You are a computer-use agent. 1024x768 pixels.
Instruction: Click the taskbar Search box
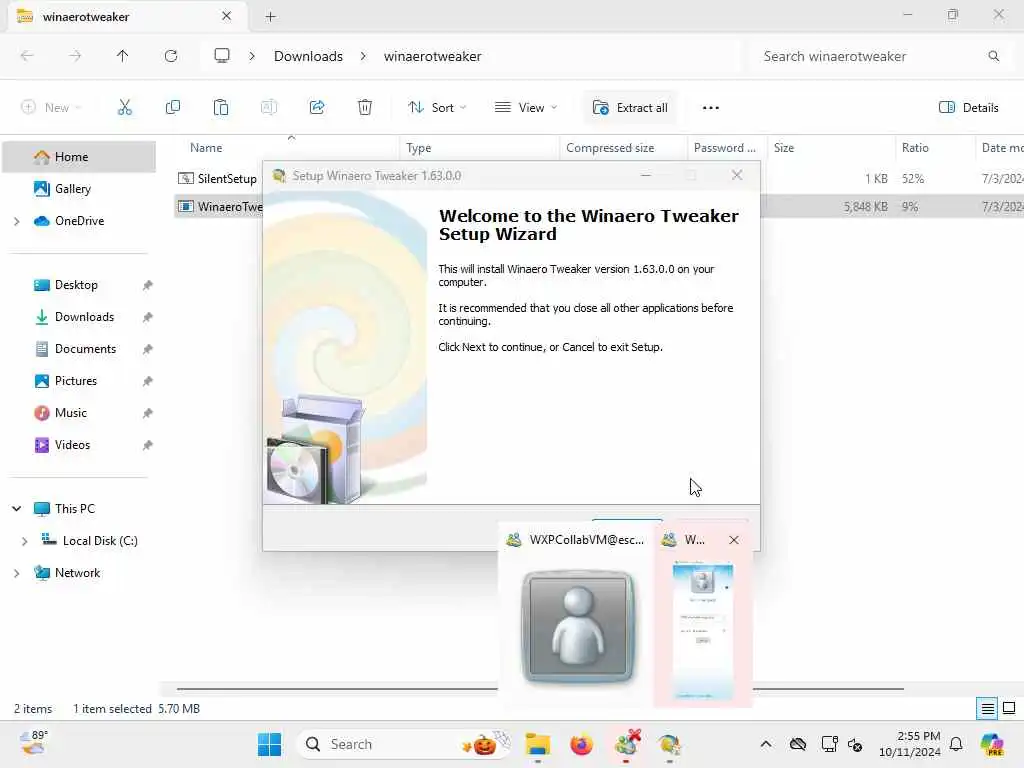404,744
